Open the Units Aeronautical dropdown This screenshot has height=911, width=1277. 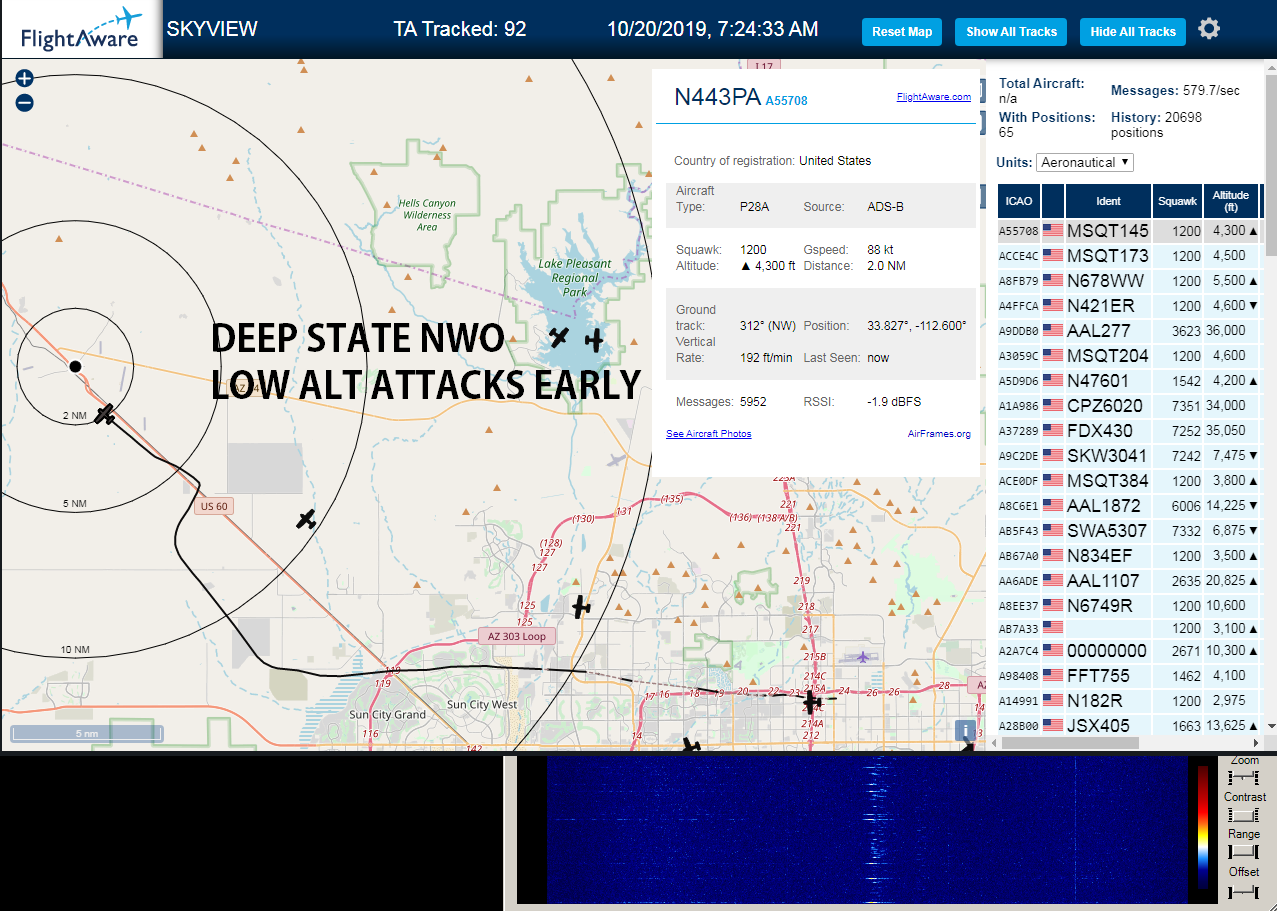point(1085,162)
